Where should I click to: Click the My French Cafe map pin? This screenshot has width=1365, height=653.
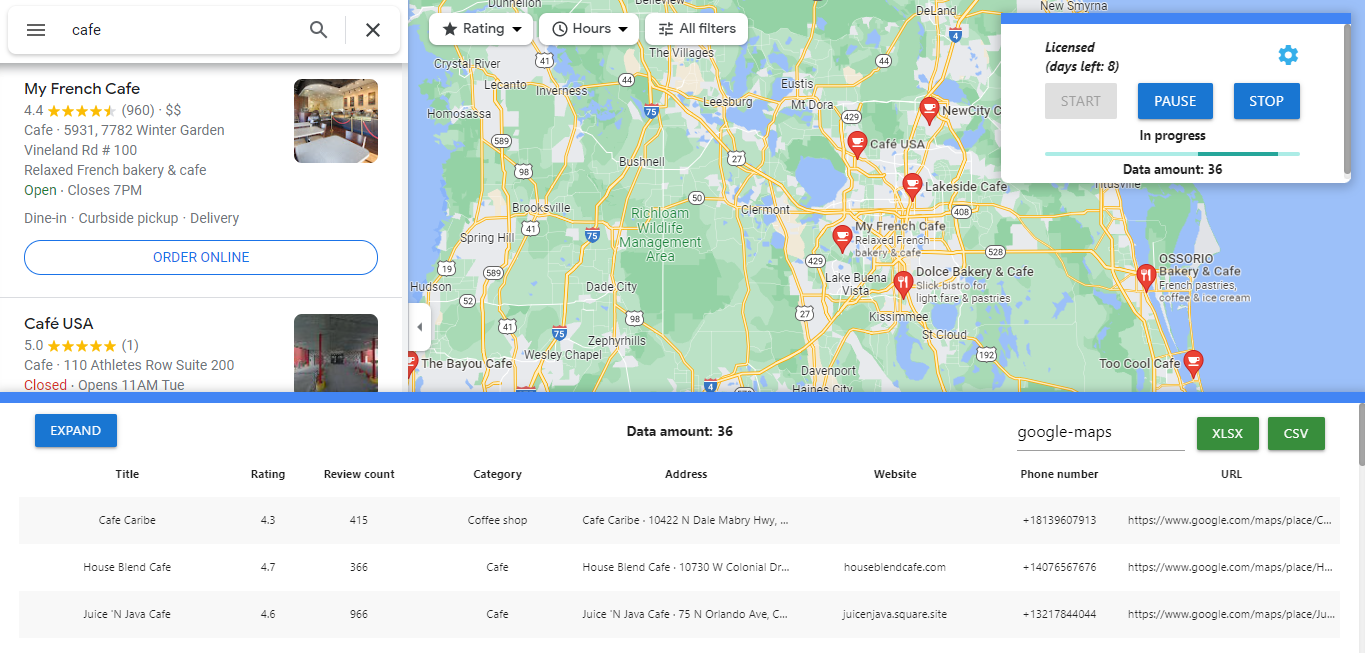click(x=842, y=238)
